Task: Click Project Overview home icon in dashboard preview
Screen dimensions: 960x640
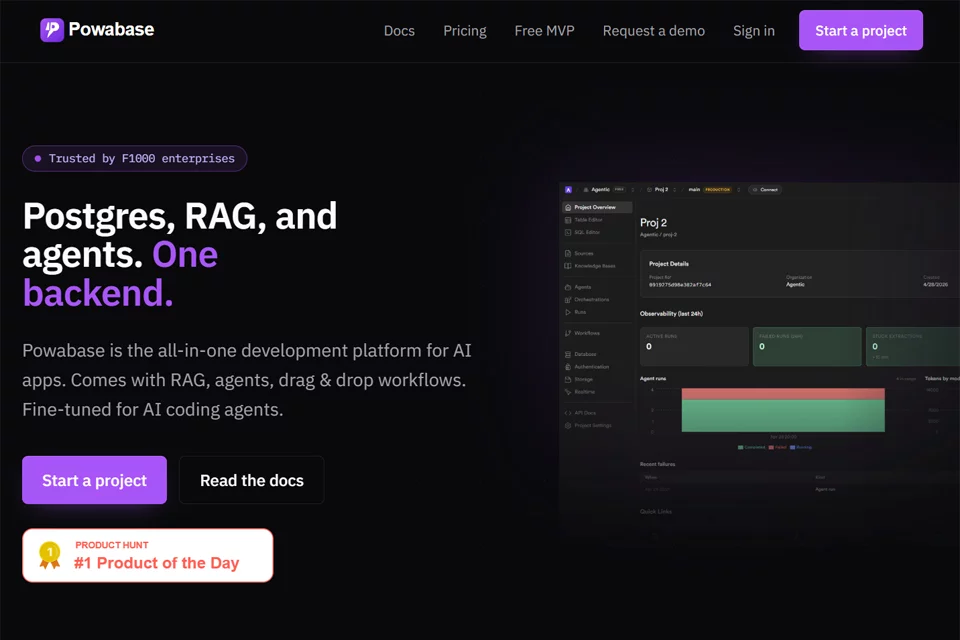Action: click(x=568, y=208)
